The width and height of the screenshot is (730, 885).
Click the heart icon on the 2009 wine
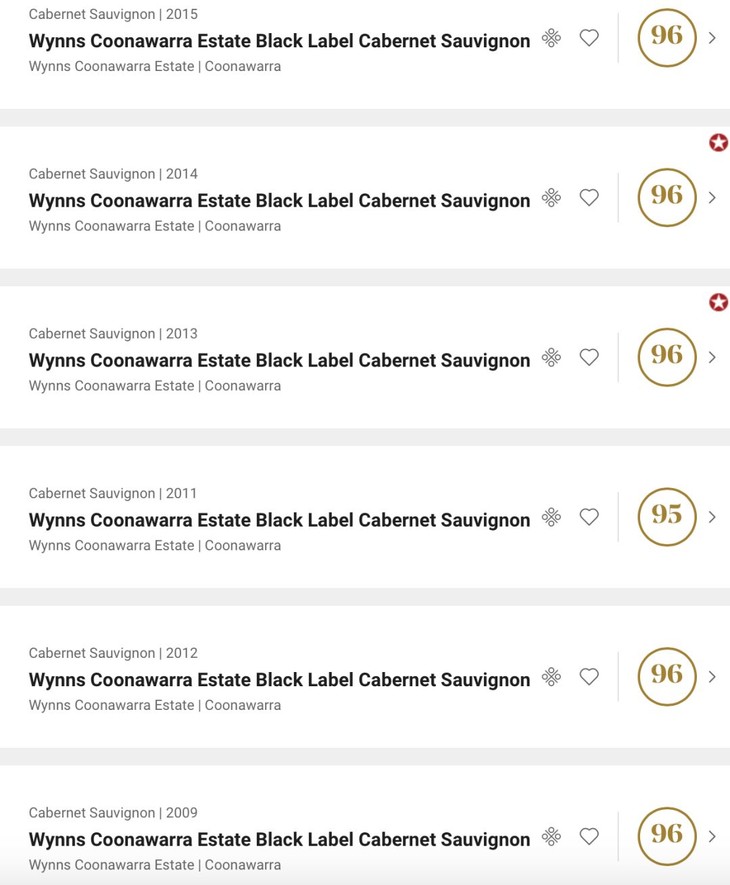pos(589,836)
